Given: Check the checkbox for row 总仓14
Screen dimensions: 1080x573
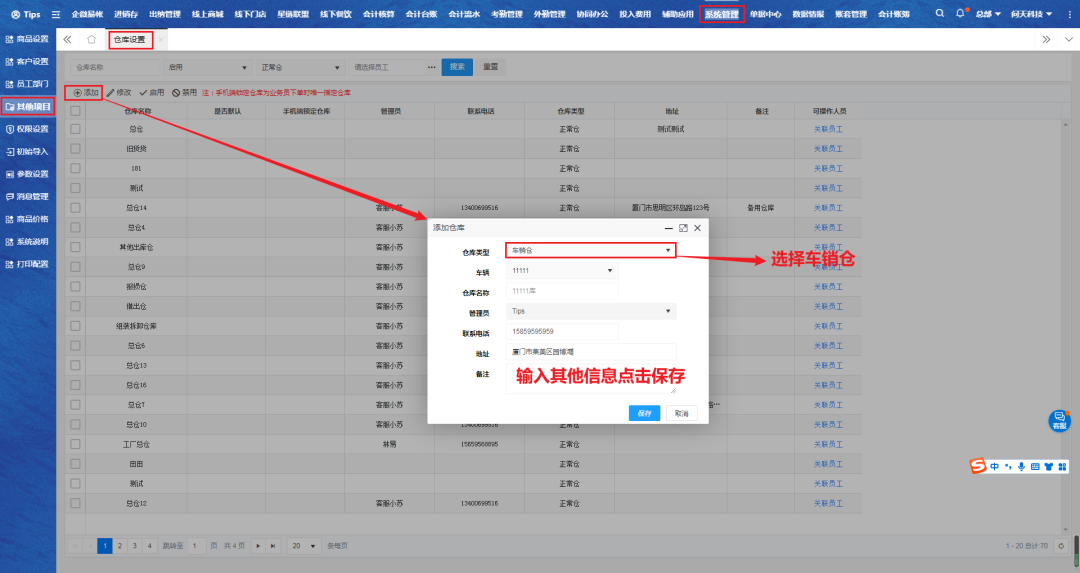Looking at the screenshot, I should click(75, 208).
